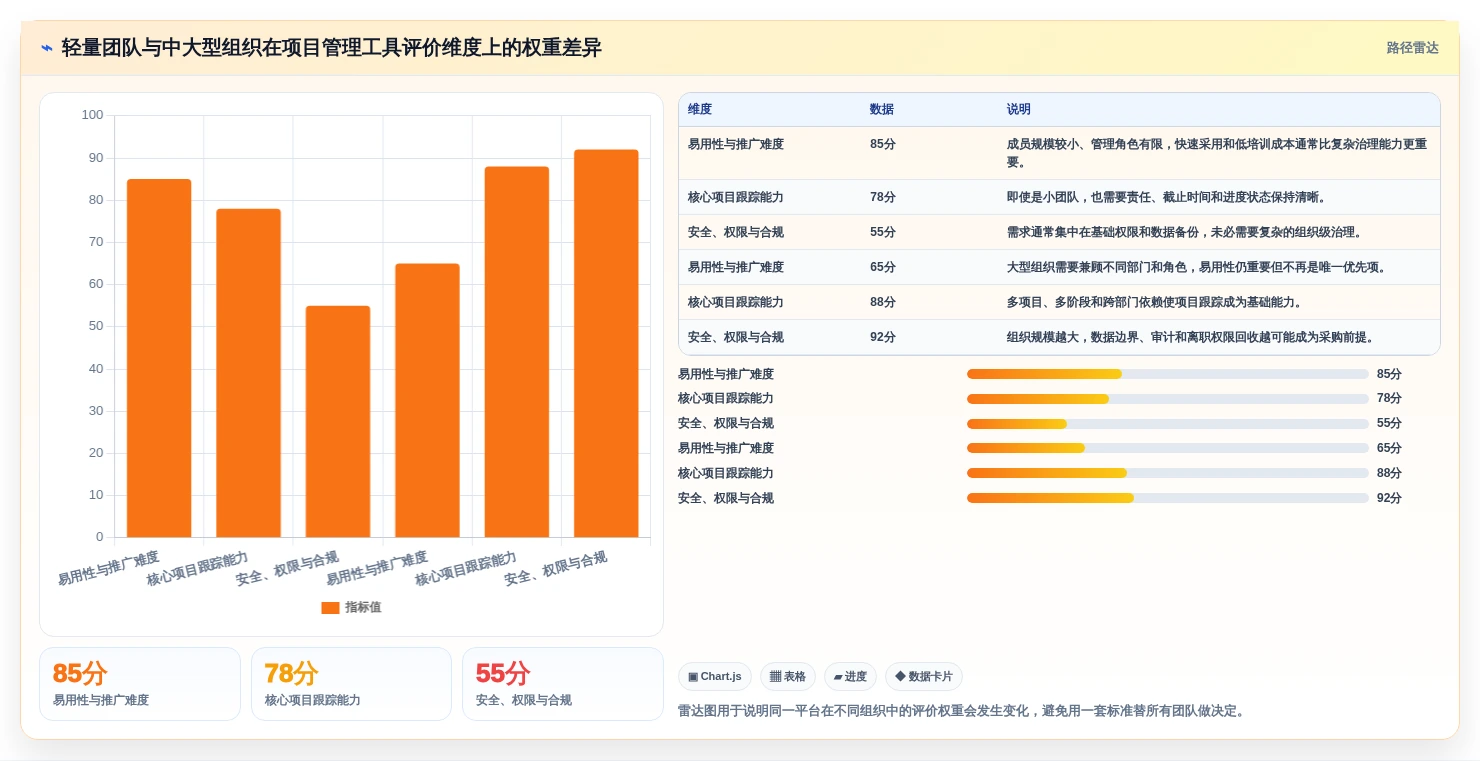Click the 路径雷达 label in the header
Image resolution: width=1480 pixels, height=761 pixels.
point(1412,48)
